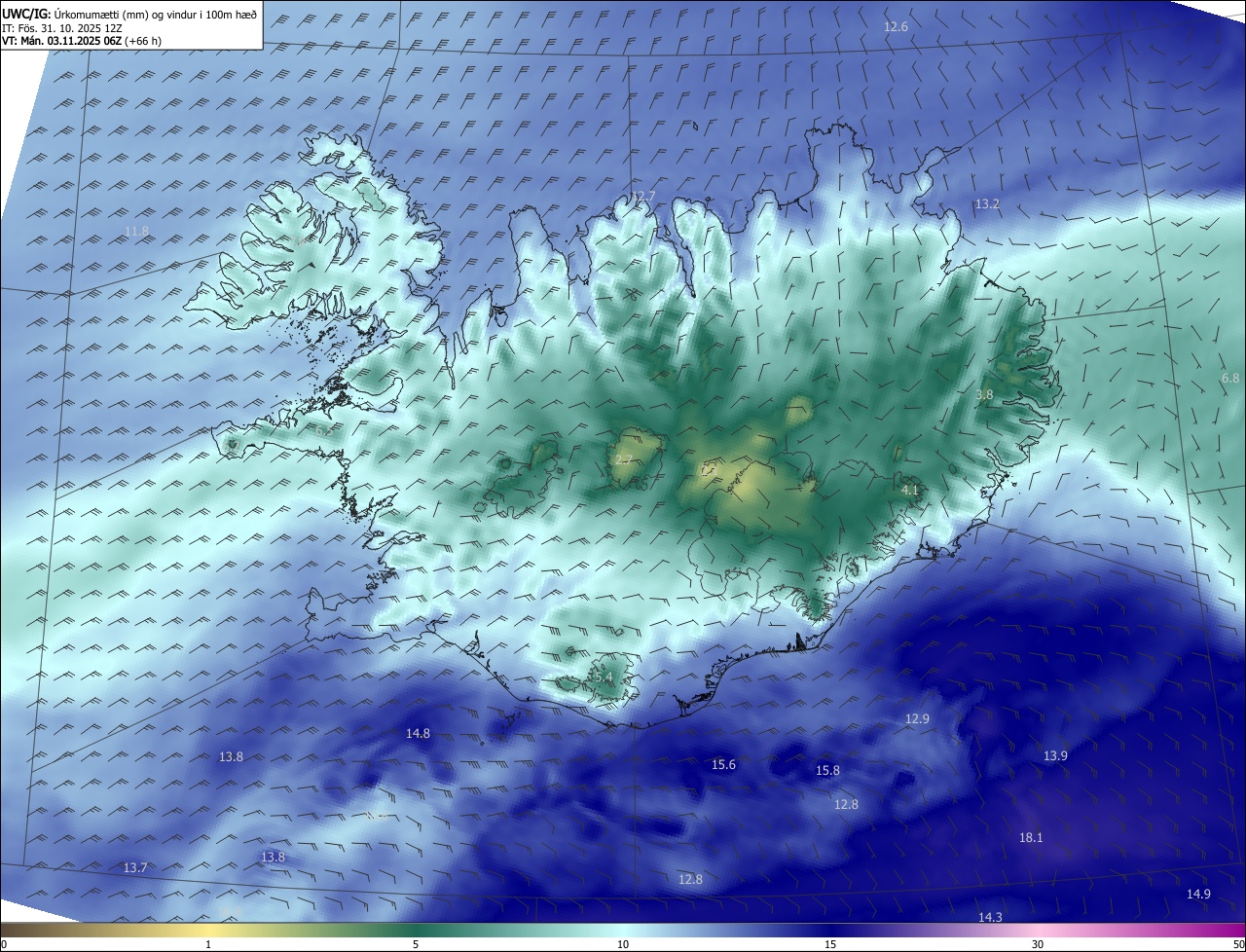This screenshot has height=952, width=1246.
Task: Click the color scale tick labeled 15
Action: click(830, 944)
